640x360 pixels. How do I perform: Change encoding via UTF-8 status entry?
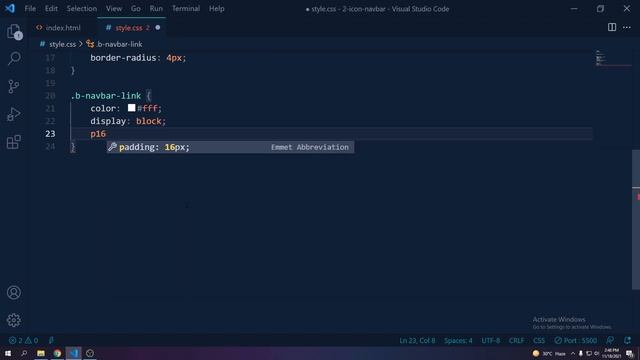(x=491, y=340)
